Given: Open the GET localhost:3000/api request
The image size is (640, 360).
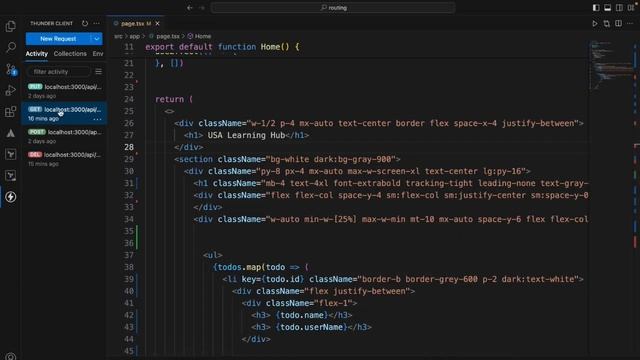Looking at the screenshot, I should coord(64,113).
